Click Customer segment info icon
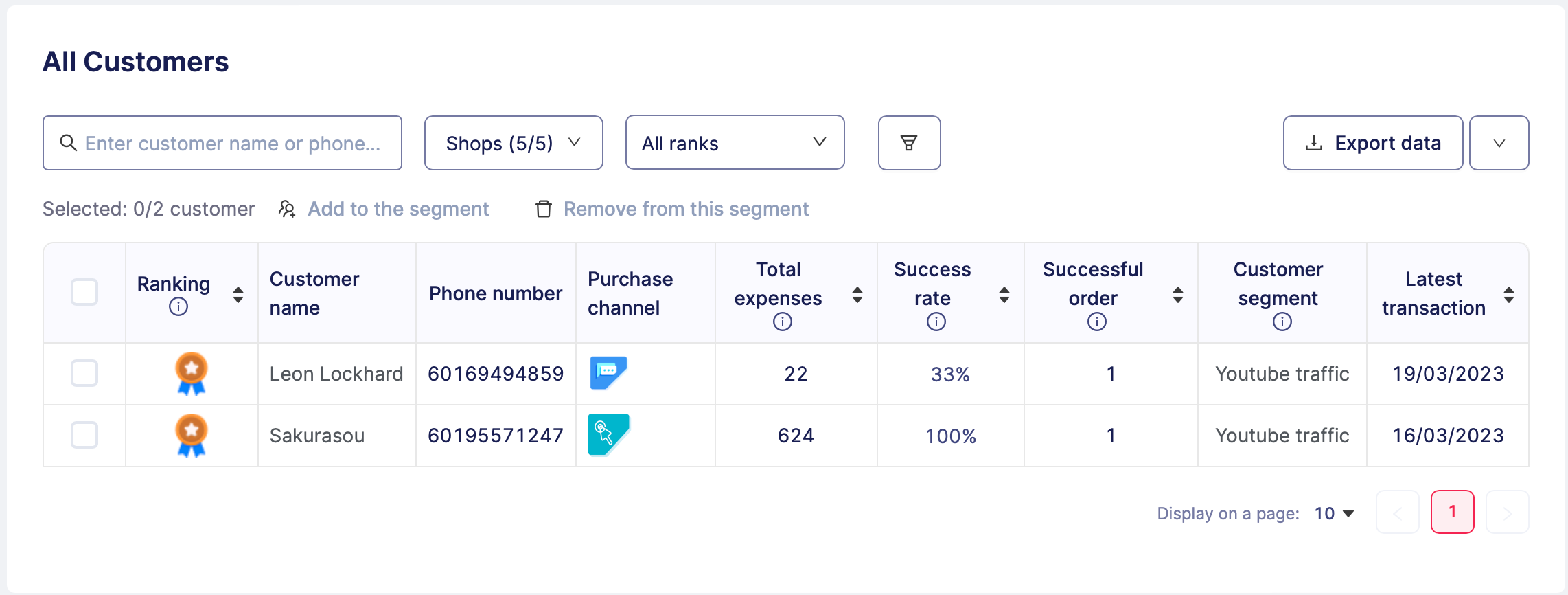1568x595 pixels. coord(1282,322)
